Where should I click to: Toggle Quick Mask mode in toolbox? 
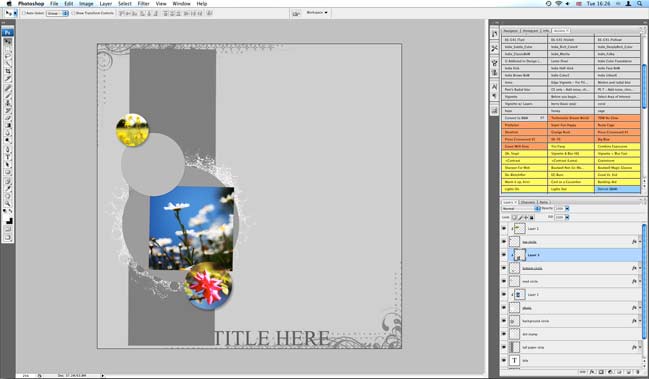point(8,229)
